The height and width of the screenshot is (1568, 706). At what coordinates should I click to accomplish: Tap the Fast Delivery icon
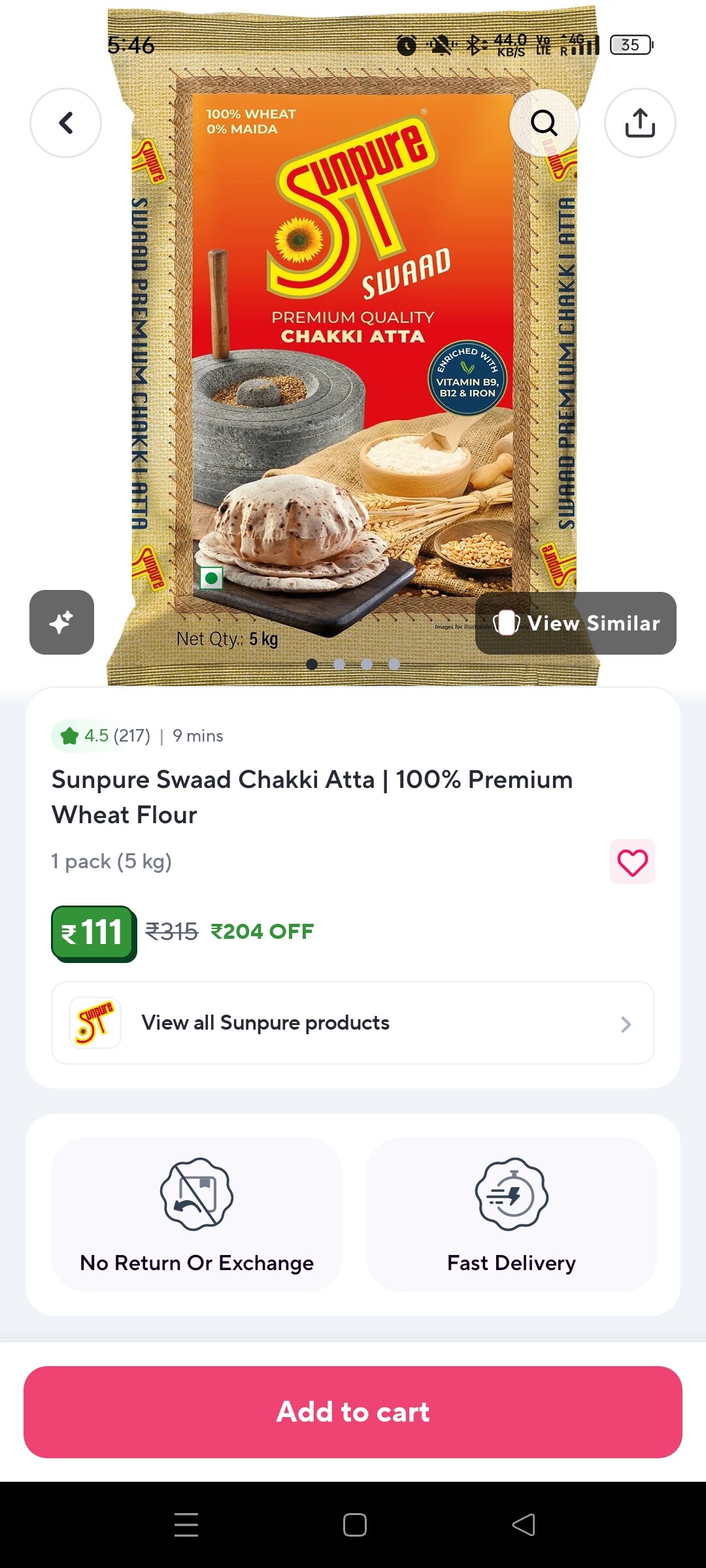511,1194
